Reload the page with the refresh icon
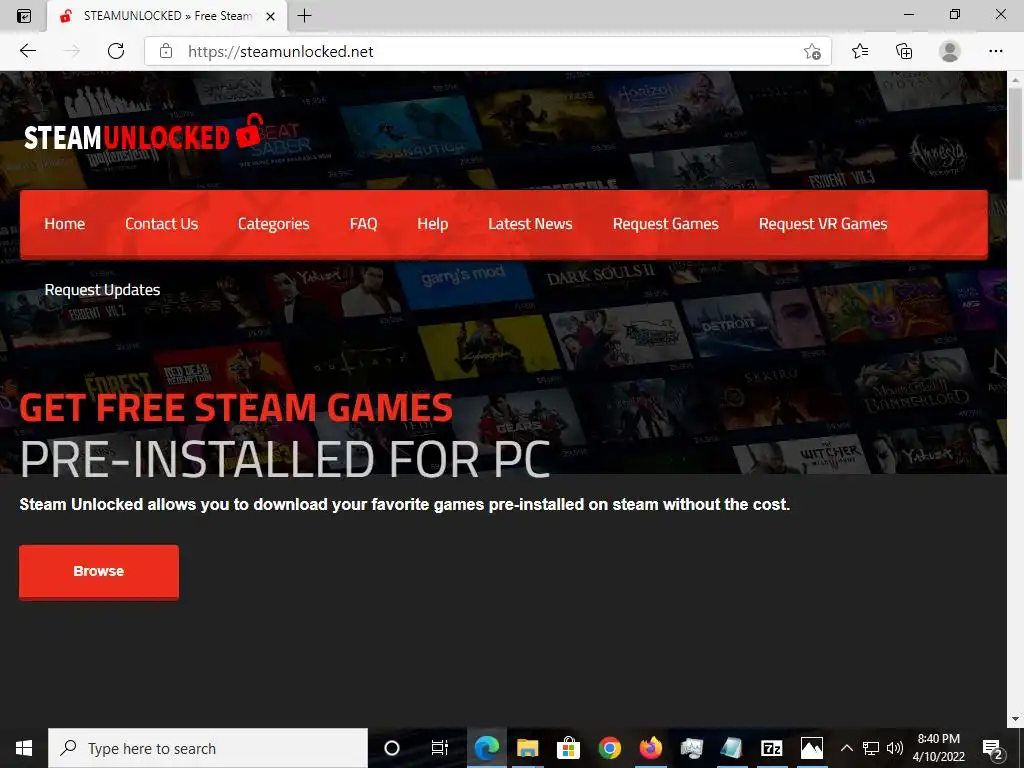Screen dimensions: 1024x768 click(116, 51)
